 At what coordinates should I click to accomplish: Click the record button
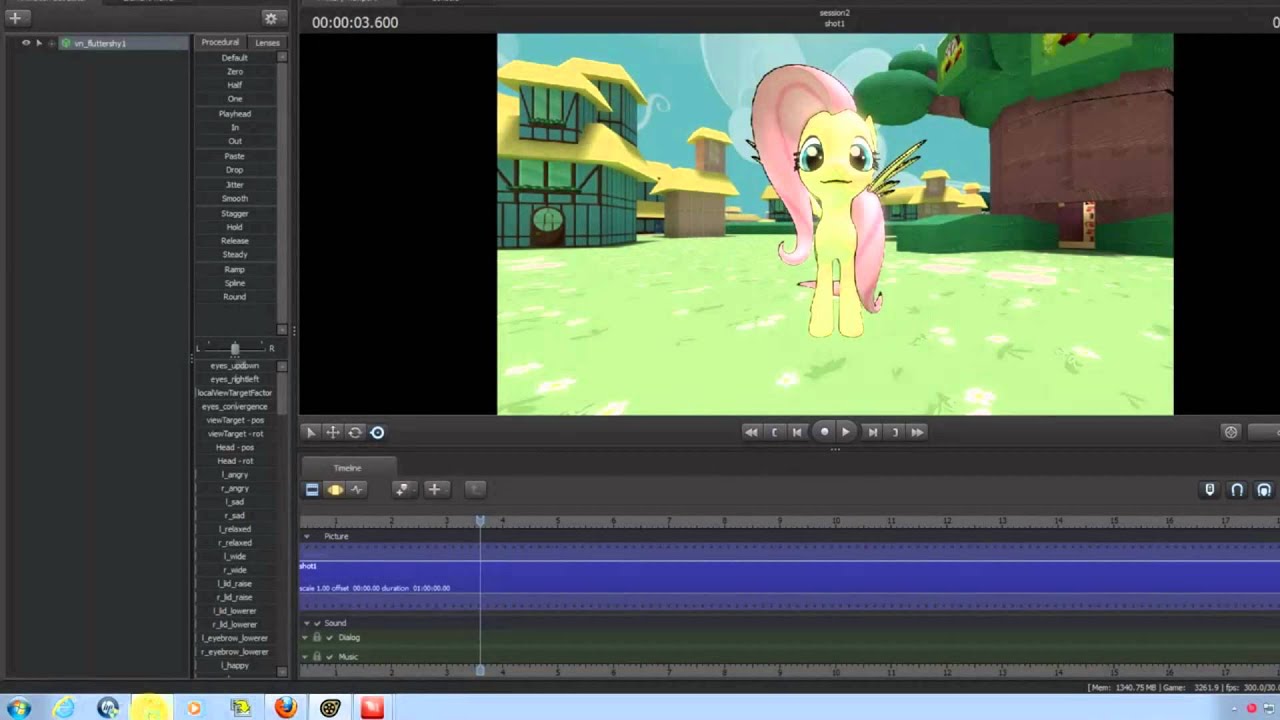click(824, 432)
